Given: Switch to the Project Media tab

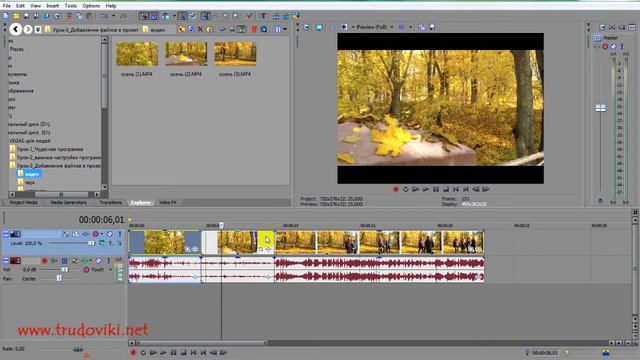Looking at the screenshot, I should click(24, 202).
